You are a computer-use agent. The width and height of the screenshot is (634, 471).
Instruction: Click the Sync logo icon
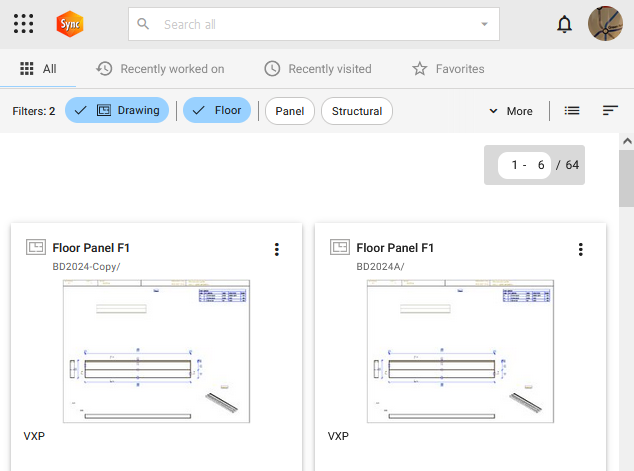pos(70,23)
